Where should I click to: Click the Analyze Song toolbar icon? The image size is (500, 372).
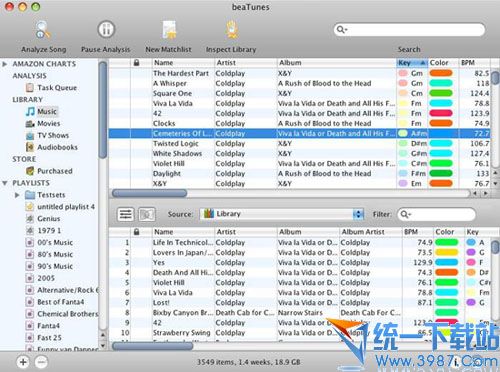point(43,30)
